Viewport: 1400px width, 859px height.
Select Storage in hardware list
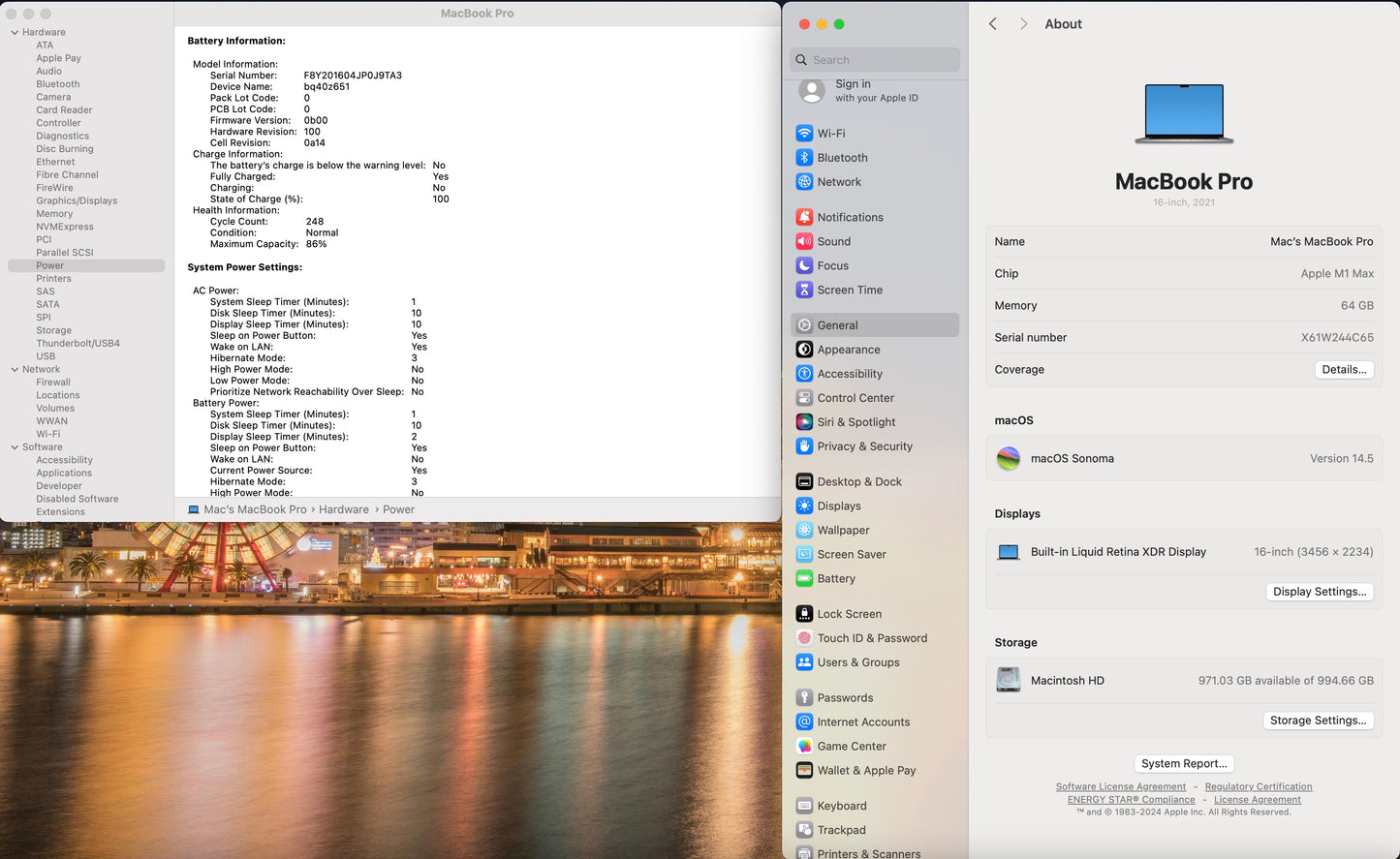54,330
